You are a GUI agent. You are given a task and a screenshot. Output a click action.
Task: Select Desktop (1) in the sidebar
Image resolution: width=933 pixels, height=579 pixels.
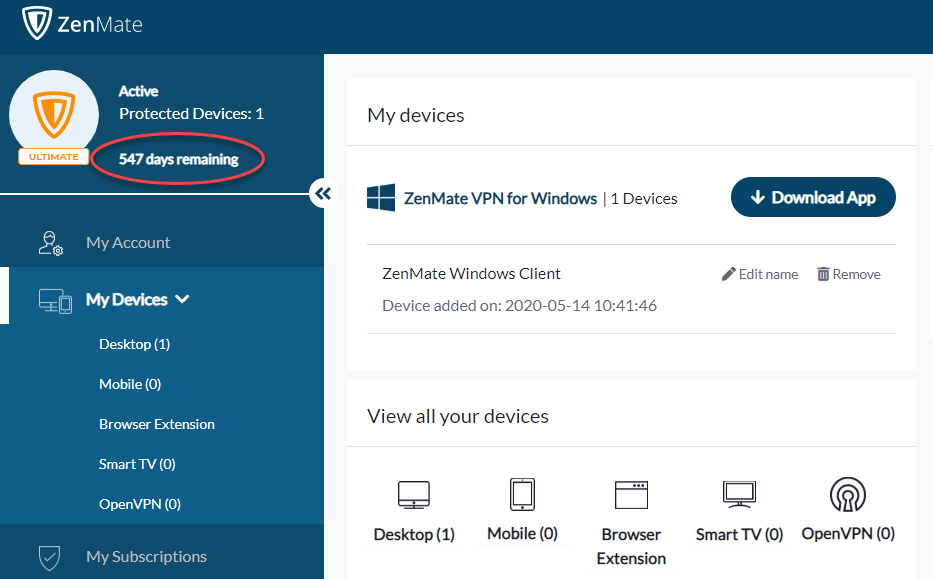(134, 344)
